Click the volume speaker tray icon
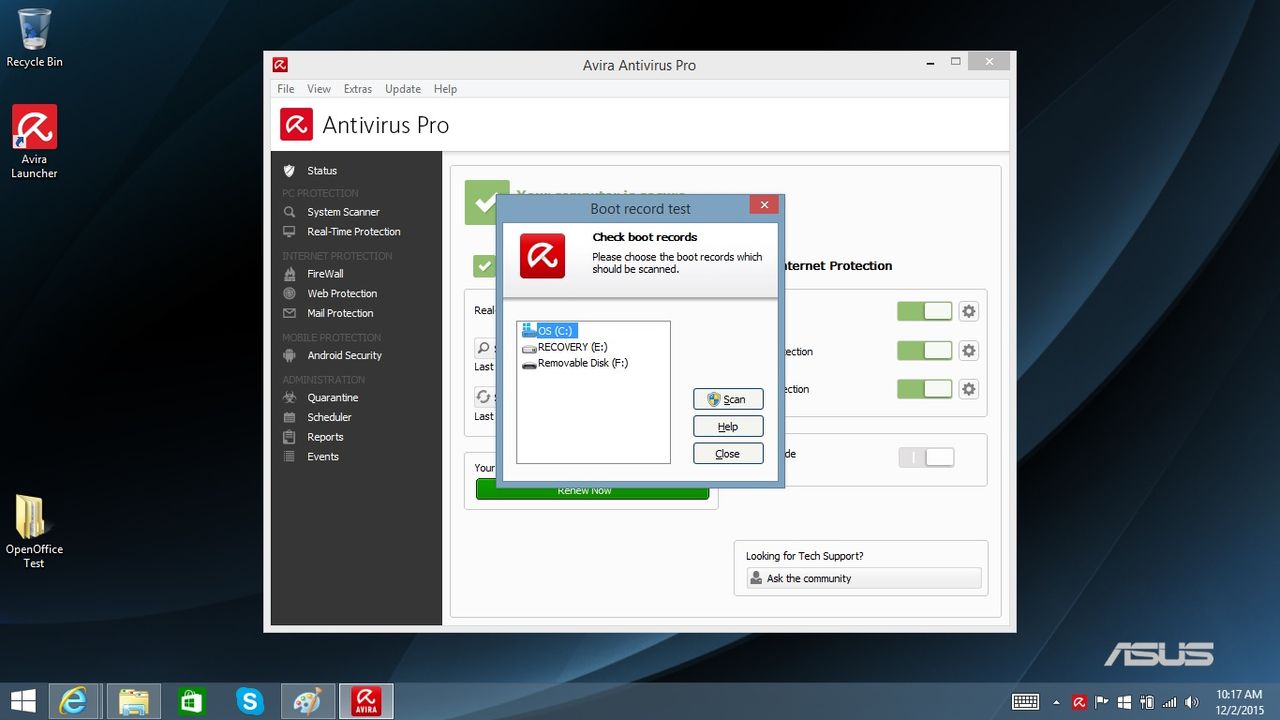1280x720 pixels. click(1191, 702)
